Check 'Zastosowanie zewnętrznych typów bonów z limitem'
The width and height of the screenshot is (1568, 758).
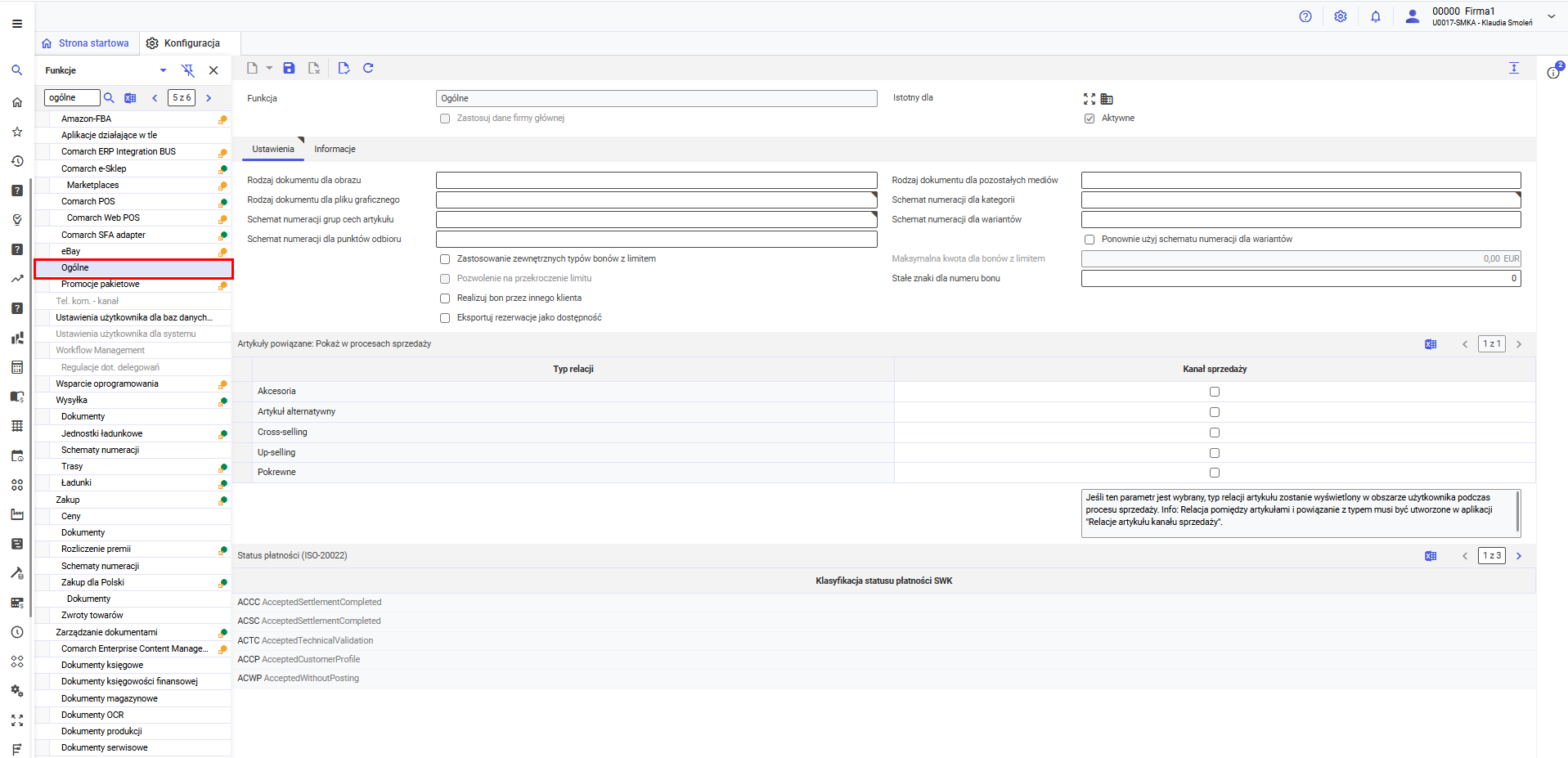click(x=445, y=259)
